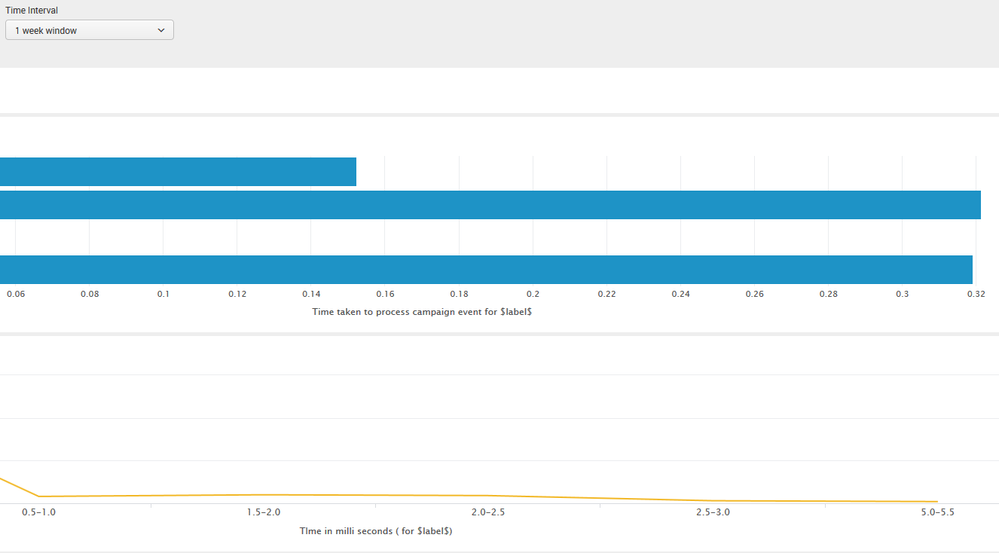
Task: Open the Time Interval dropdown
Action: [89, 31]
